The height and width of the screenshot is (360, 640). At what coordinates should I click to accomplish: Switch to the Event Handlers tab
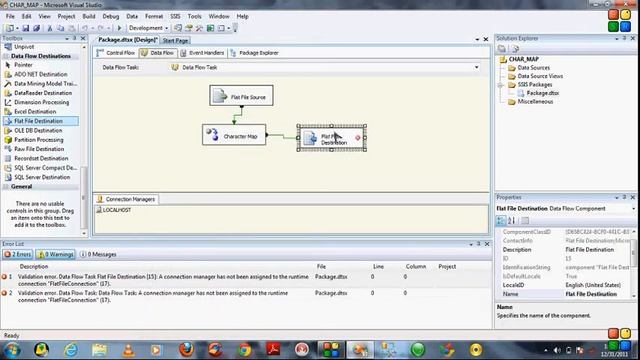[x=202, y=53]
